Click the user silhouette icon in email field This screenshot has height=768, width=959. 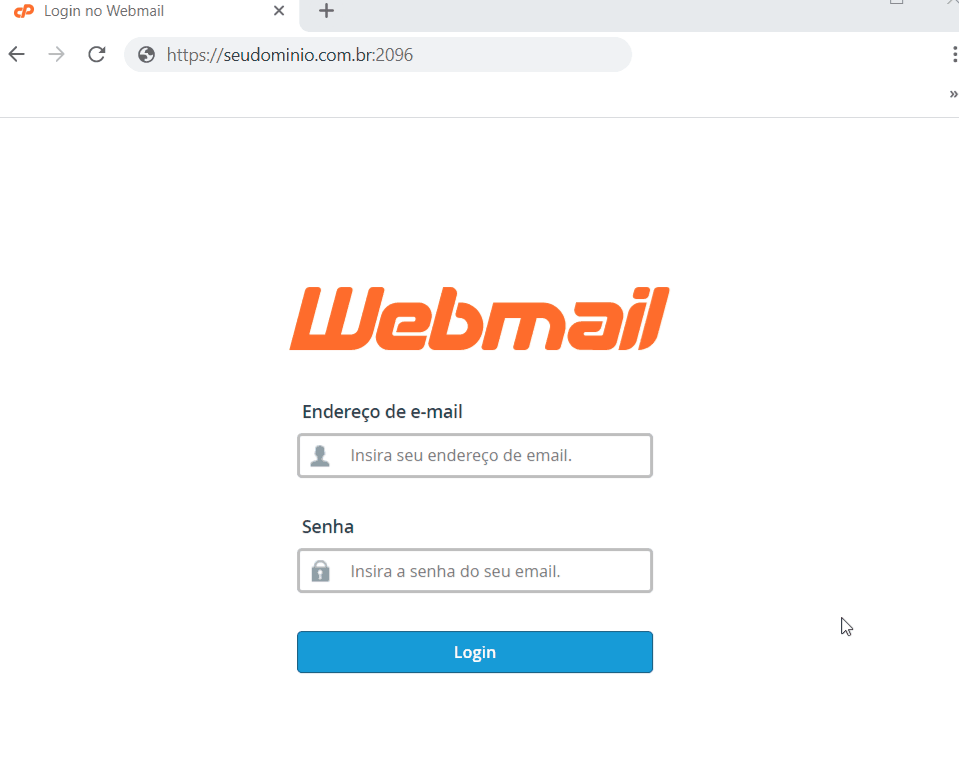point(320,456)
